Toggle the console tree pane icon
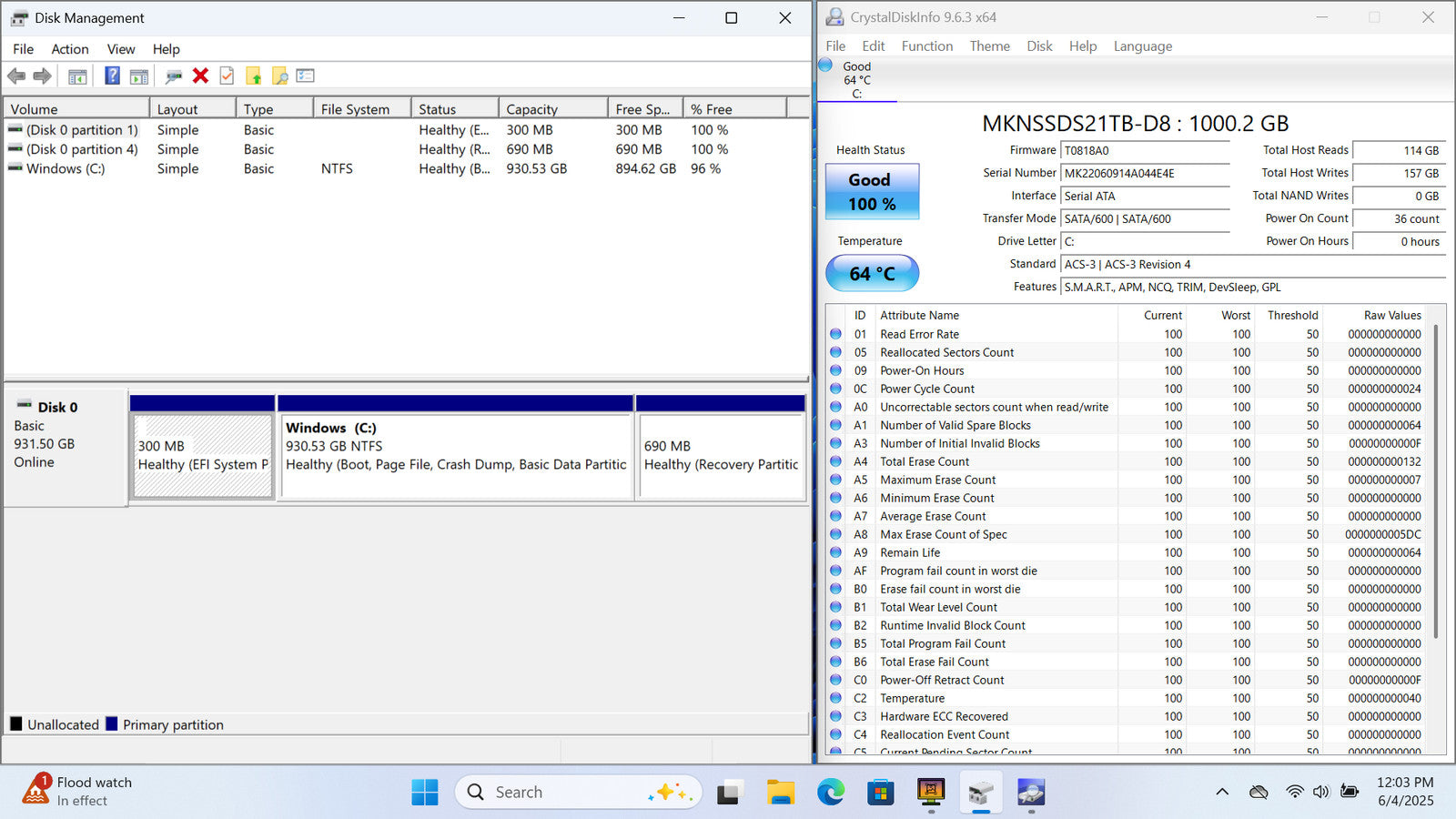Image resolution: width=1456 pixels, height=819 pixels. pyautogui.click(x=77, y=76)
